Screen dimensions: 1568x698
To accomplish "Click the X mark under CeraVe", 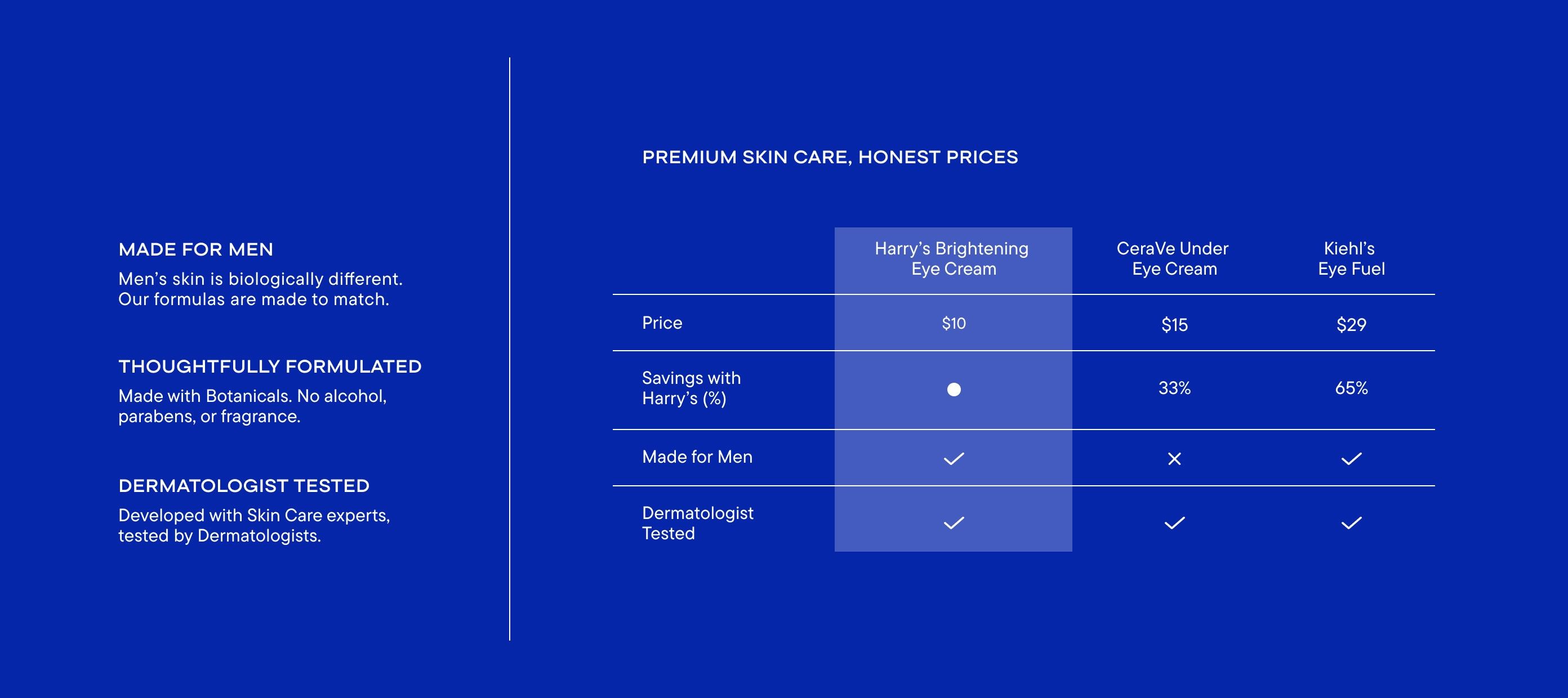I will 1174,459.
